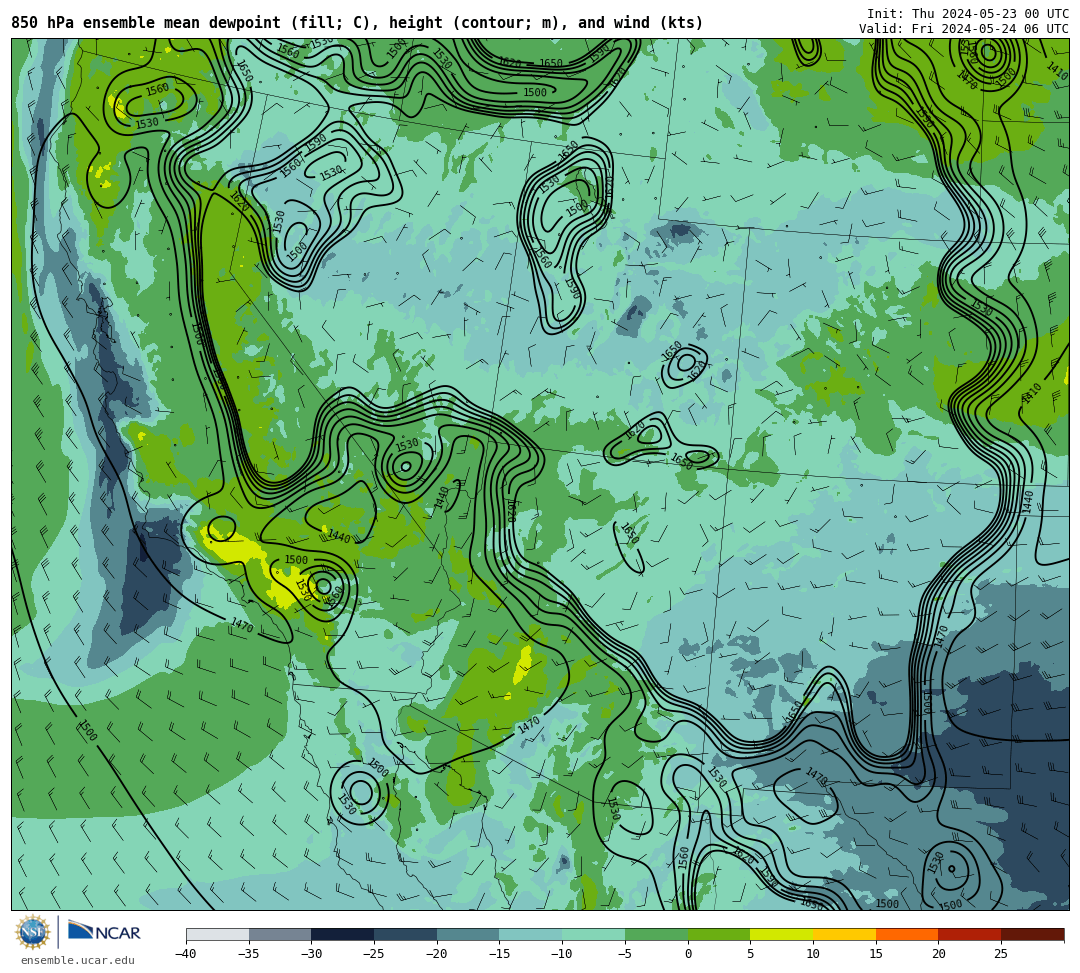Click the -20 colorbar tick label
1080x973 pixels.
click(x=437, y=954)
